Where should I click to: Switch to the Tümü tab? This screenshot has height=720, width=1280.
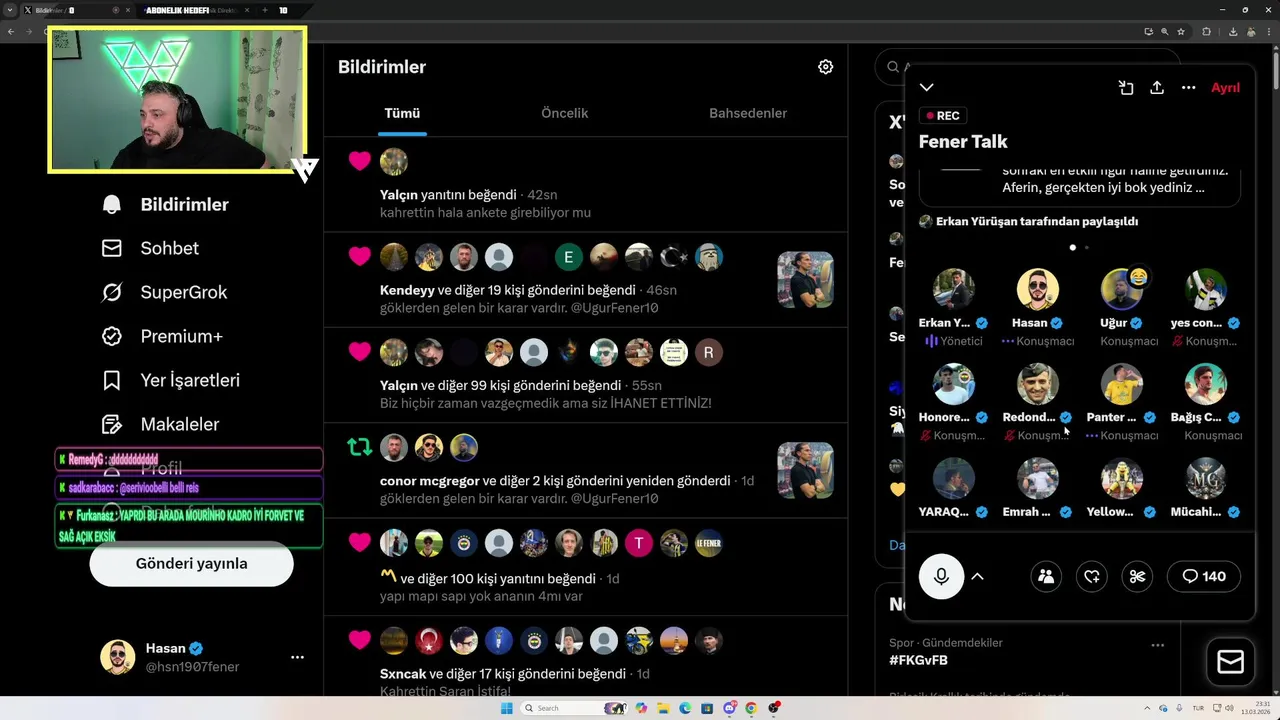click(402, 113)
